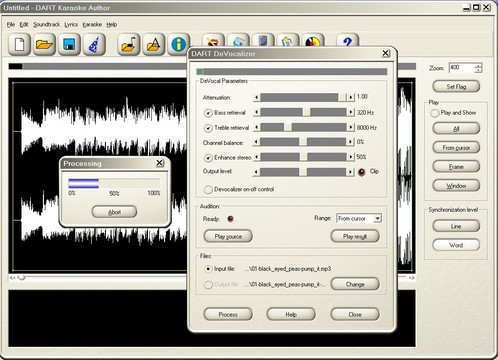
Task: Click the Help button in DeVocalizer dialog
Action: (291, 314)
